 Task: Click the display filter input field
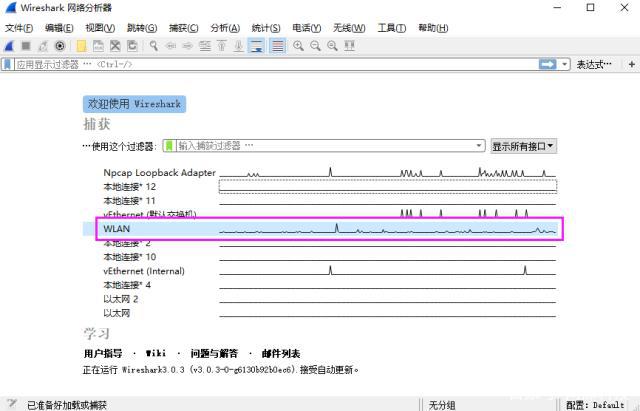[x=270, y=64]
